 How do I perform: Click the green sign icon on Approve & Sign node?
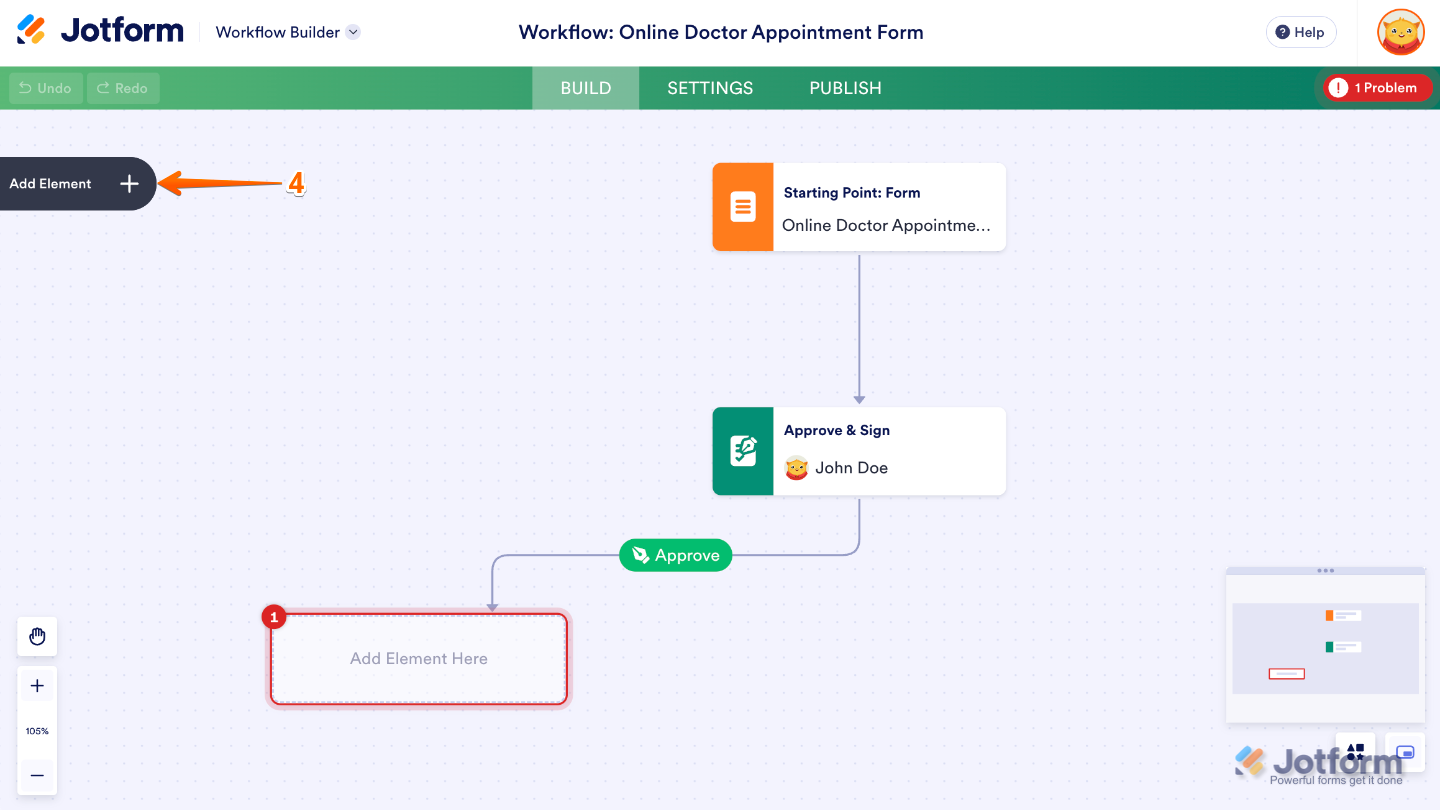click(743, 451)
